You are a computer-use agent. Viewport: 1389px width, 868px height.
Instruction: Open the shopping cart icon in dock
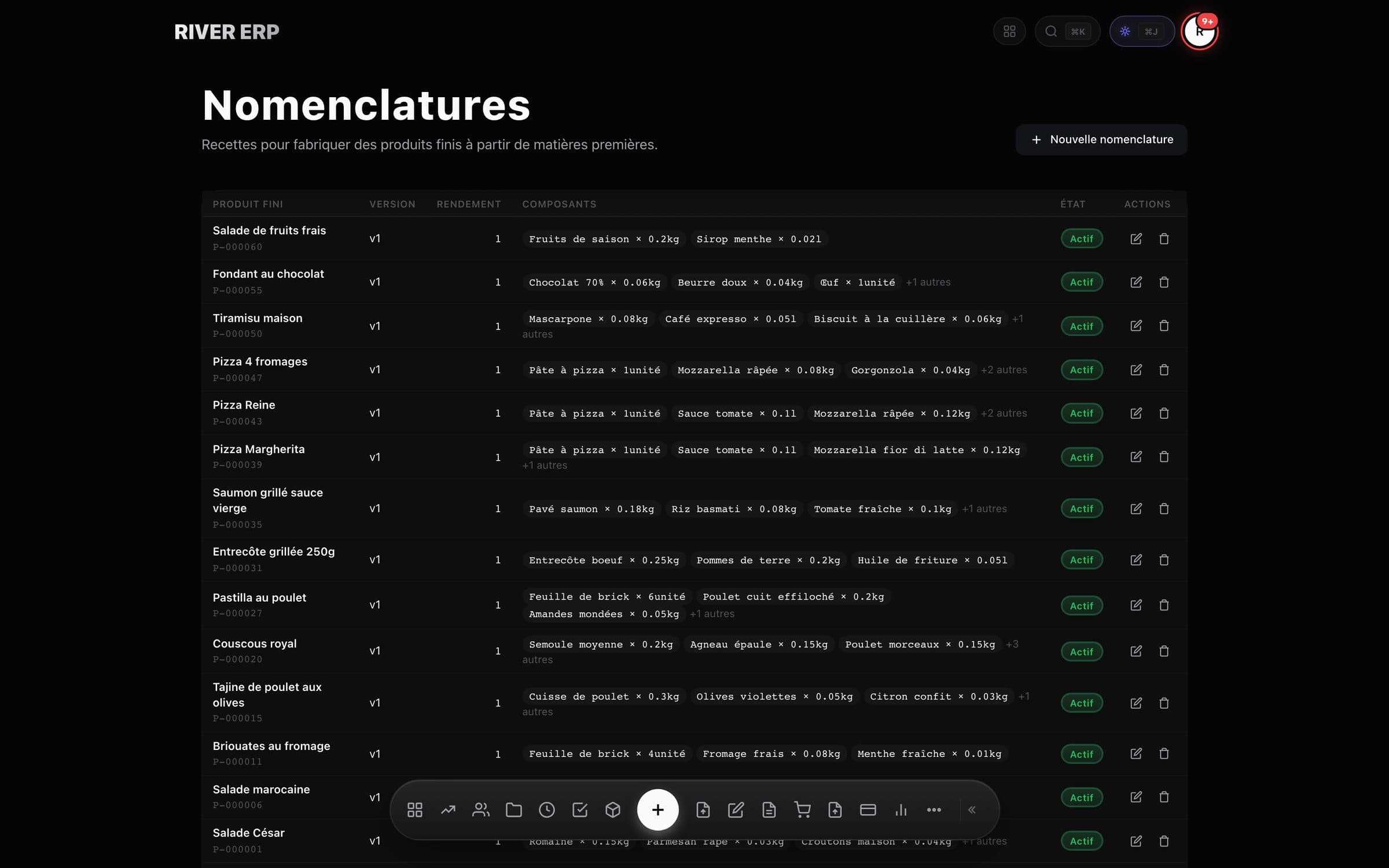point(802,810)
